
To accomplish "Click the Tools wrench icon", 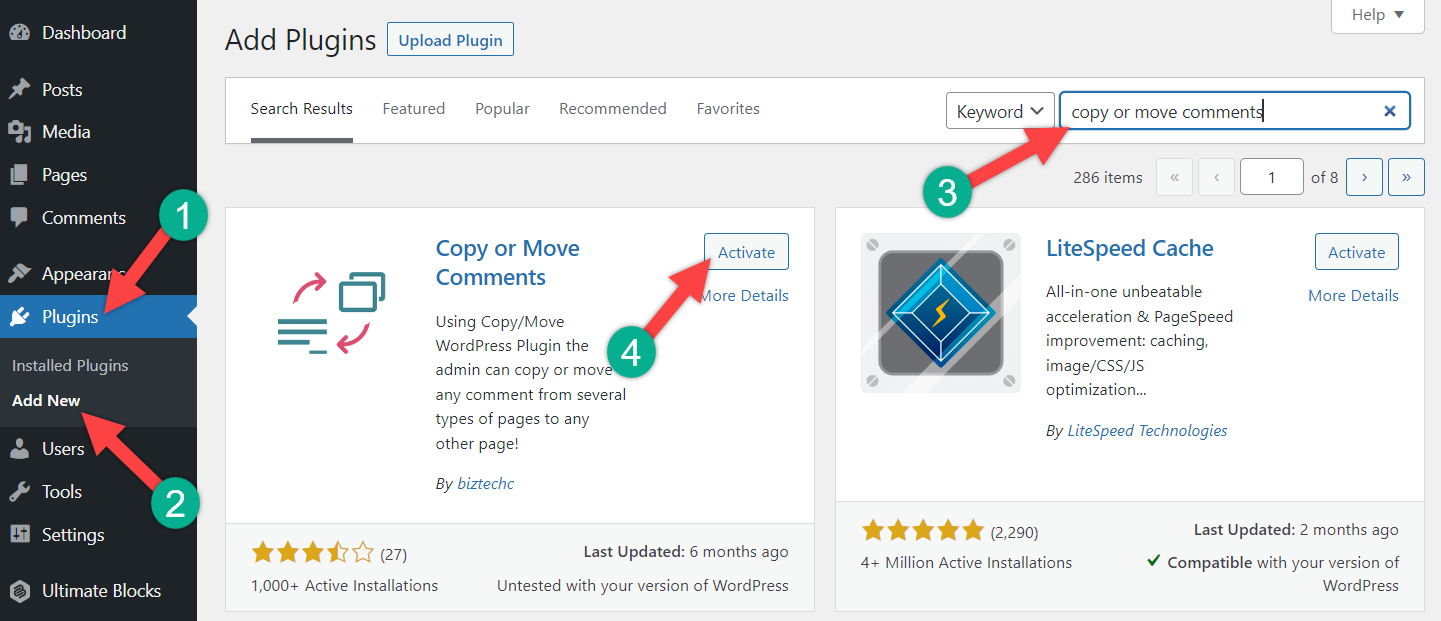I will (19, 491).
